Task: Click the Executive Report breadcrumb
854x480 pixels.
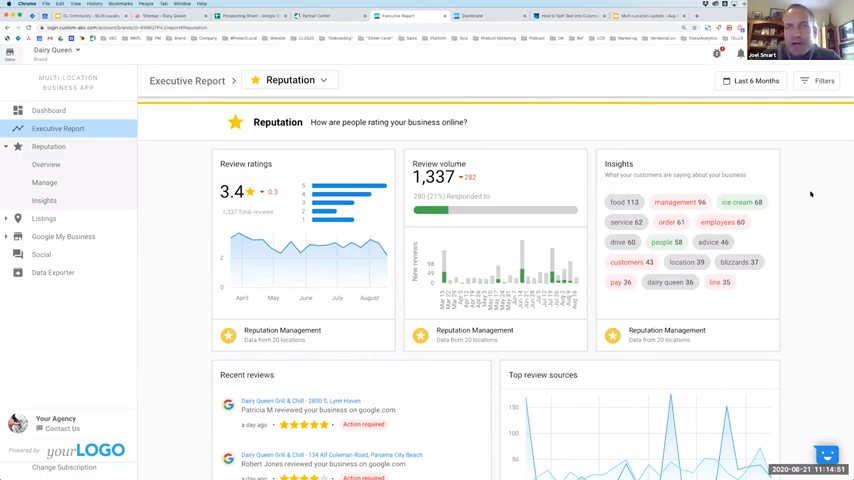Action: tap(187, 81)
